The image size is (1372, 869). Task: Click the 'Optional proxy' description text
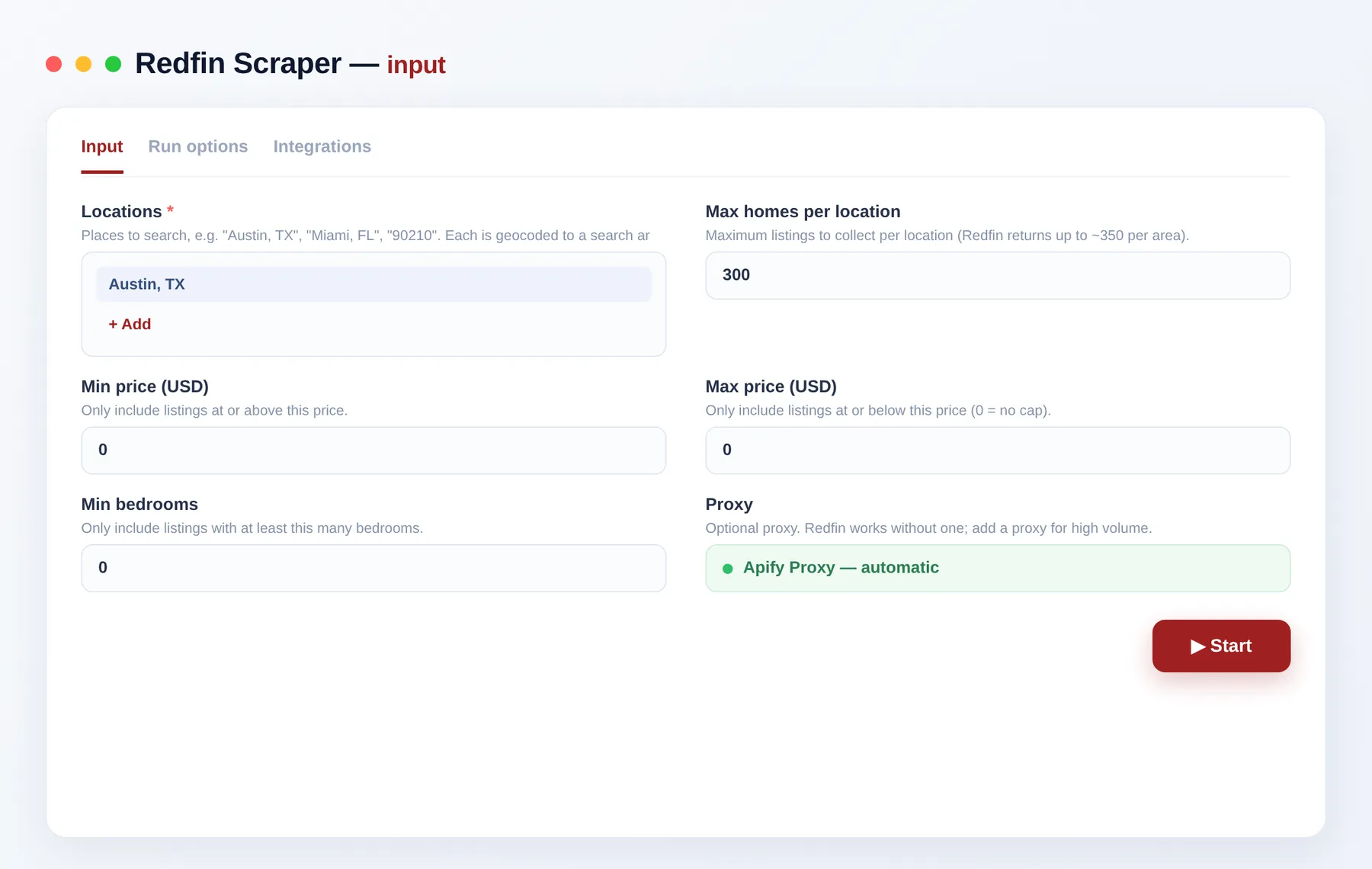[928, 528]
